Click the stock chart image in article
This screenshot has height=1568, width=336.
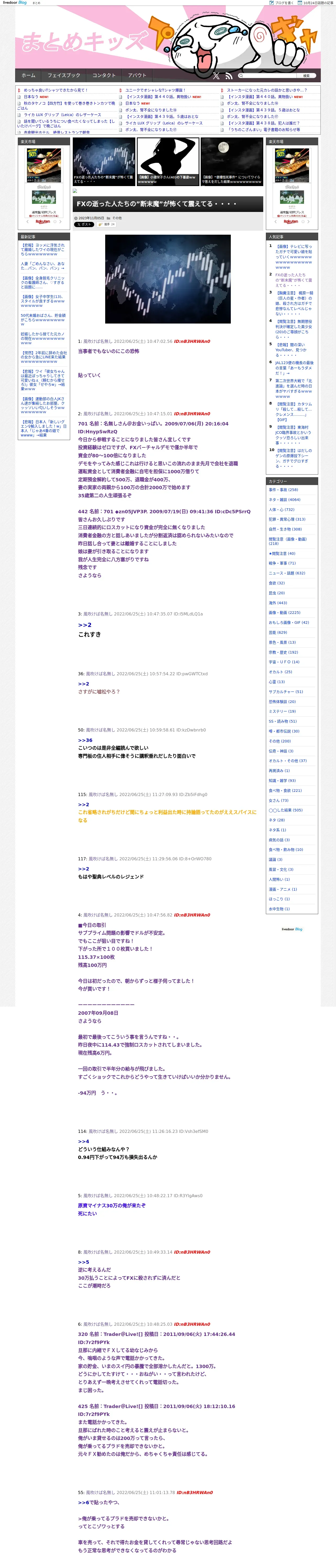(x=168, y=279)
